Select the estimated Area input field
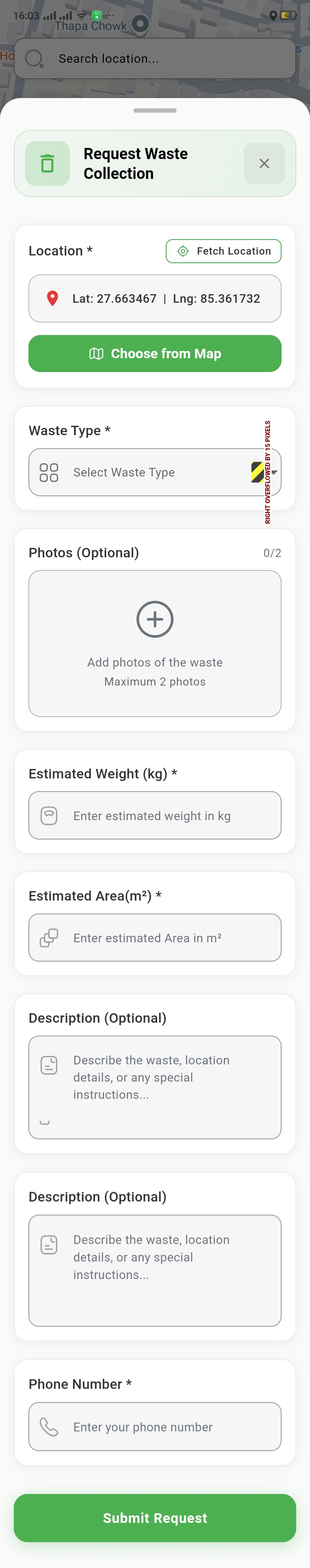This screenshot has height=1568, width=310. click(155, 938)
